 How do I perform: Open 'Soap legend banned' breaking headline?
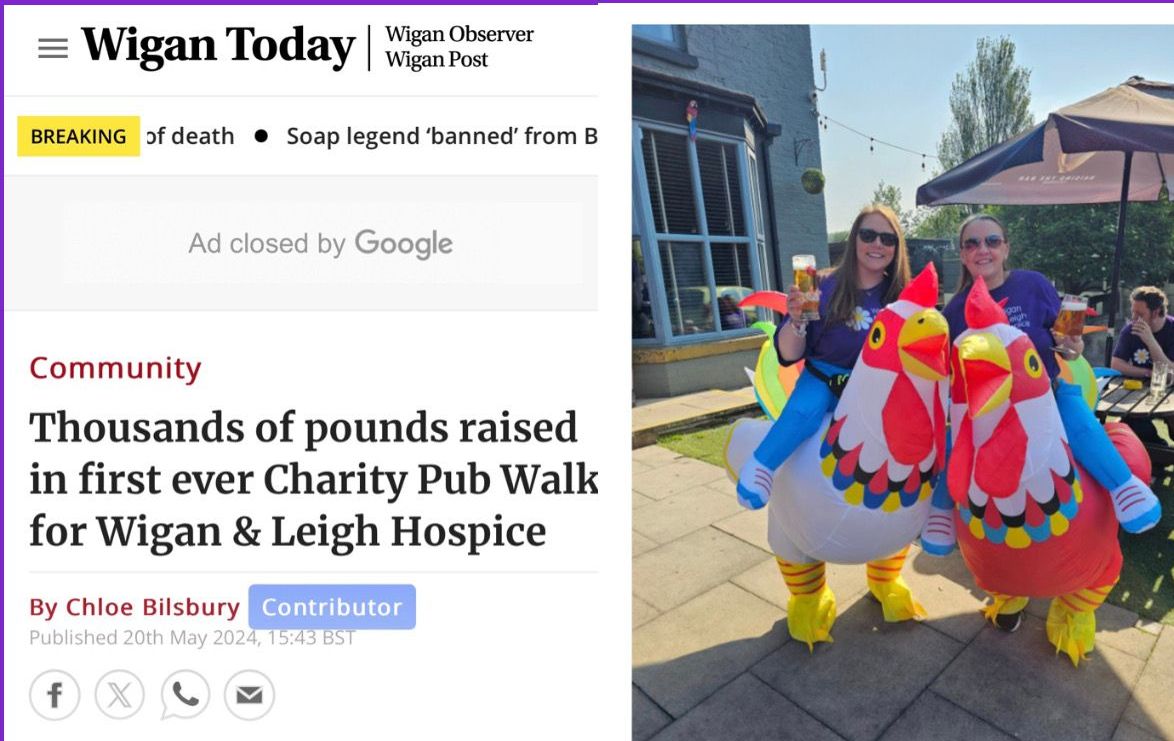pos(442,136)
